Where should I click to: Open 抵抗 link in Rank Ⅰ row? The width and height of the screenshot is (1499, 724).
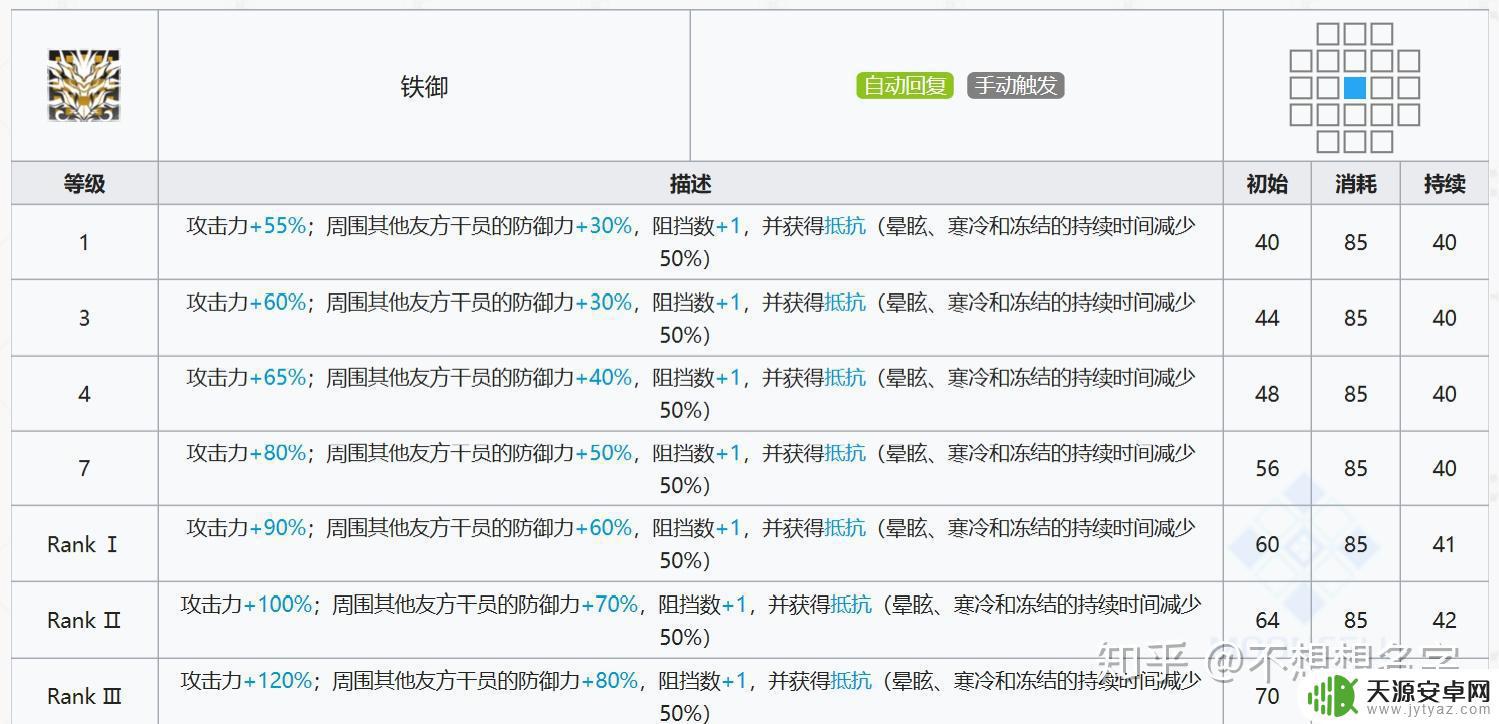pos(845,528)
